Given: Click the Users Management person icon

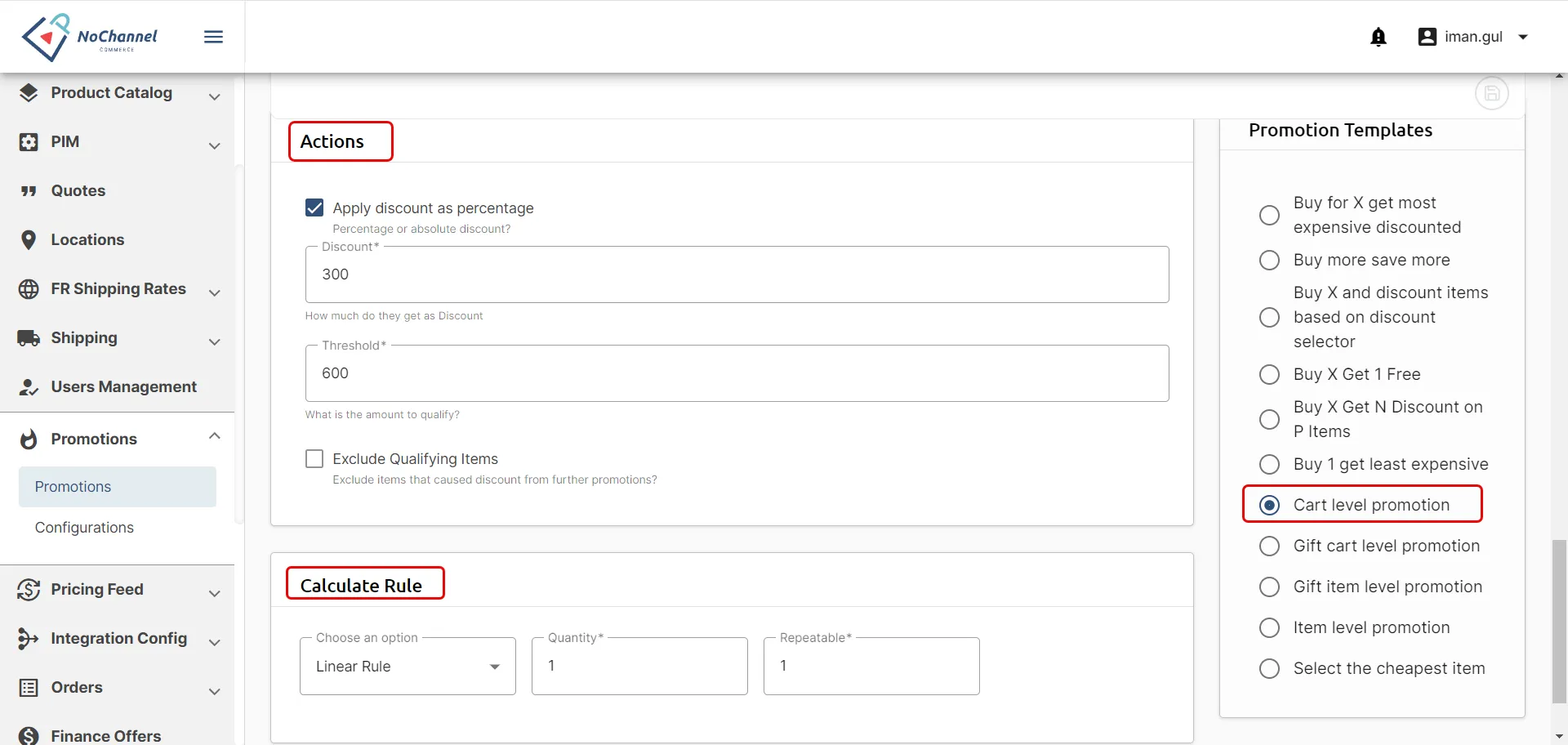Looking at the screenshot, I should click(29, 386).
